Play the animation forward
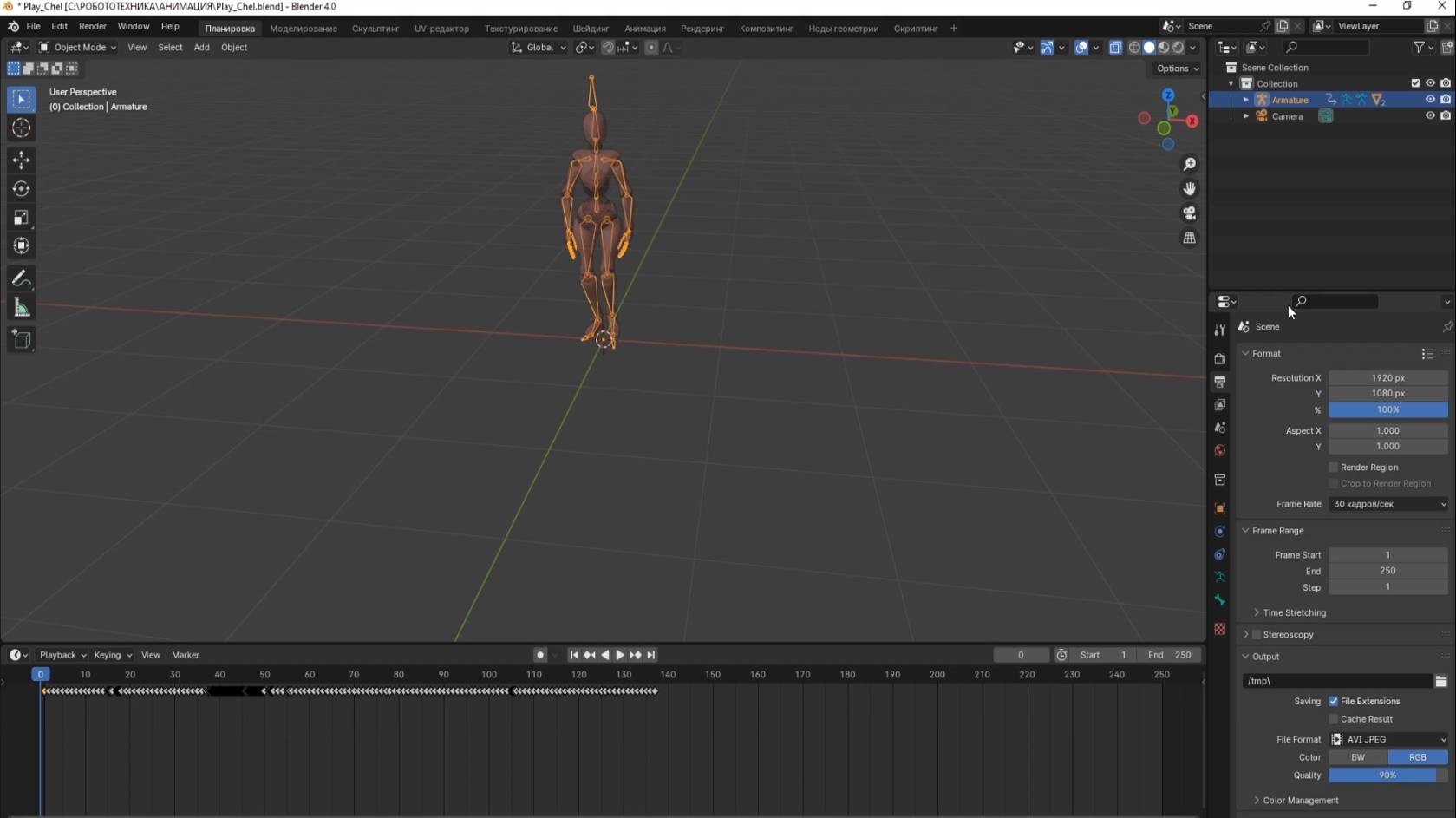 coord(620,656)
